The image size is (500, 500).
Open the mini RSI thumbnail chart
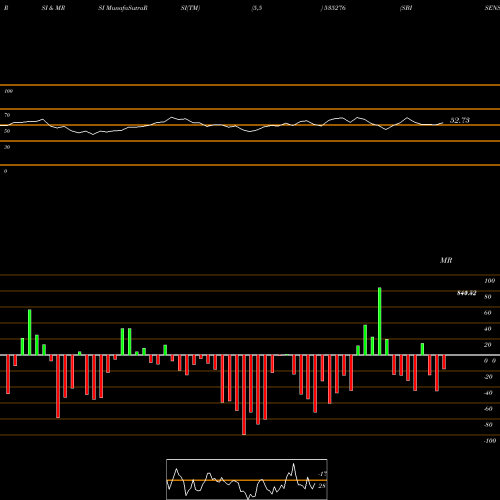tap(247, 479)
